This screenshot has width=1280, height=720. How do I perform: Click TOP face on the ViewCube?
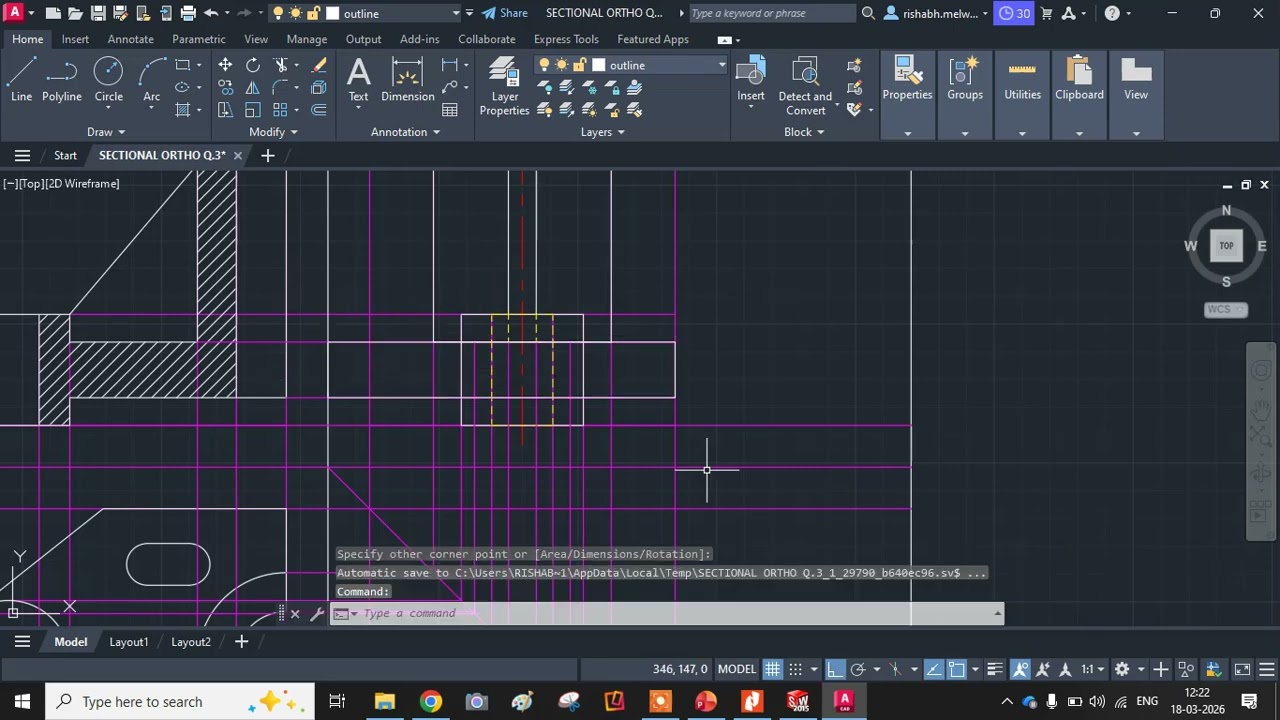pyautogui.click(x=1226, y=245)
